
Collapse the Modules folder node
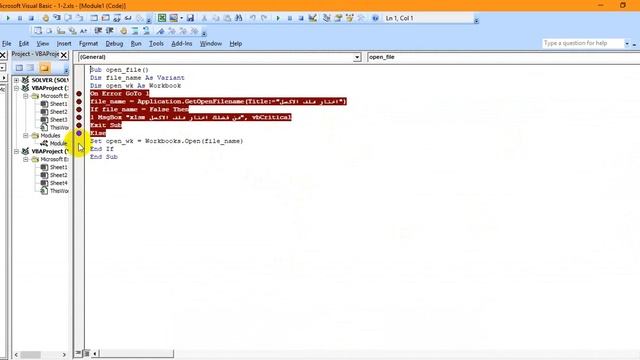25,136
